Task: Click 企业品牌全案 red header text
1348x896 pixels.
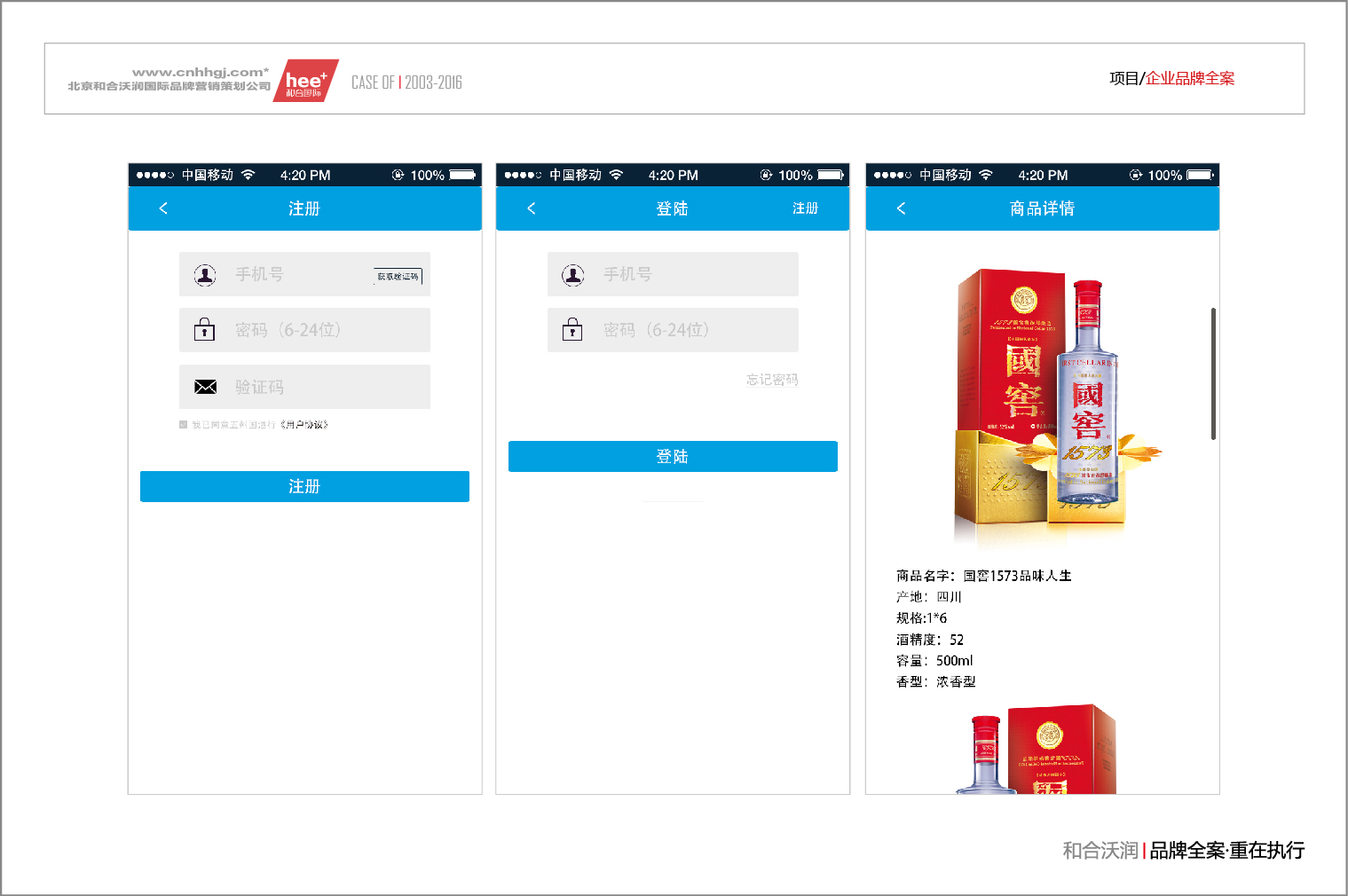Action: click(x=1190, y=78)
